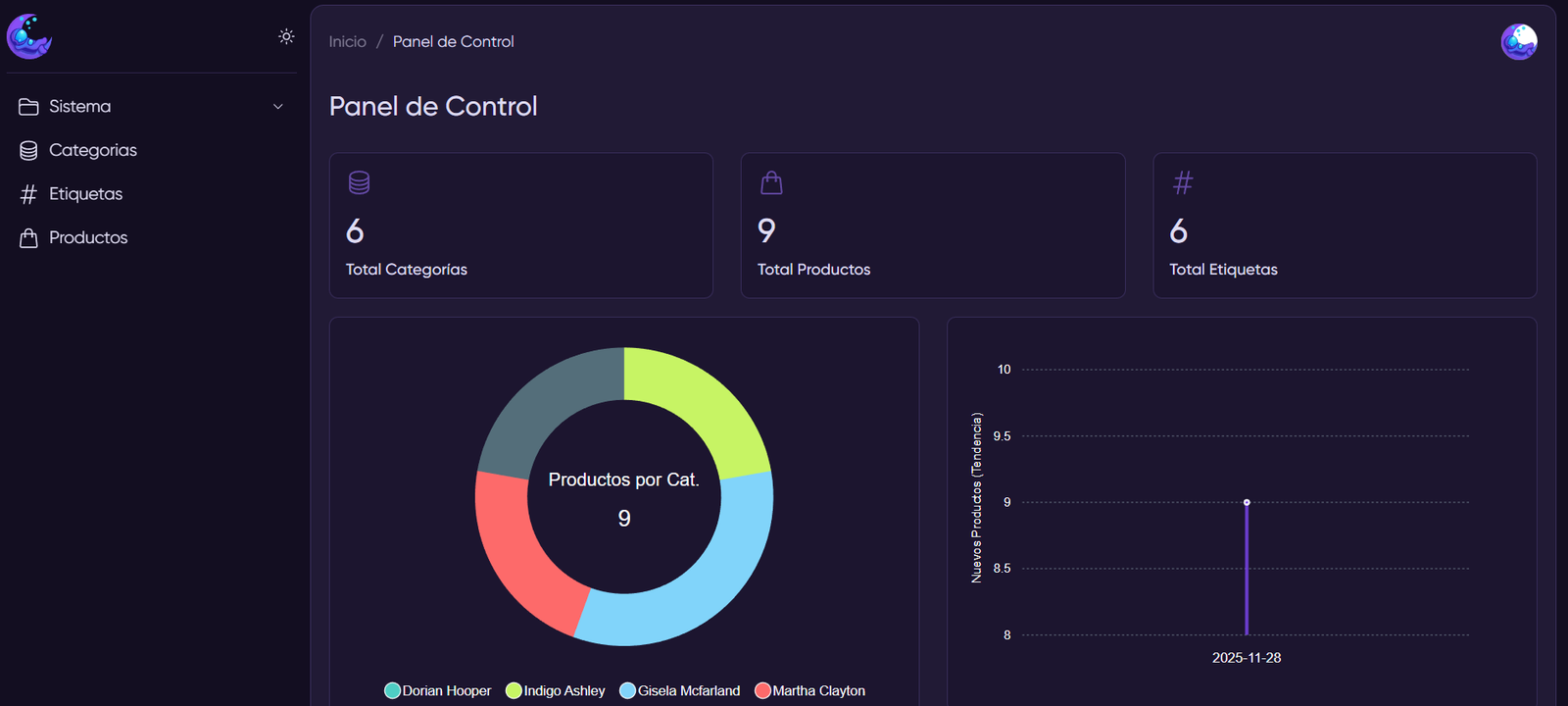The image size is (1568, 706).
Task: Select the data point on trend chart
Action: coord(1247,502)
